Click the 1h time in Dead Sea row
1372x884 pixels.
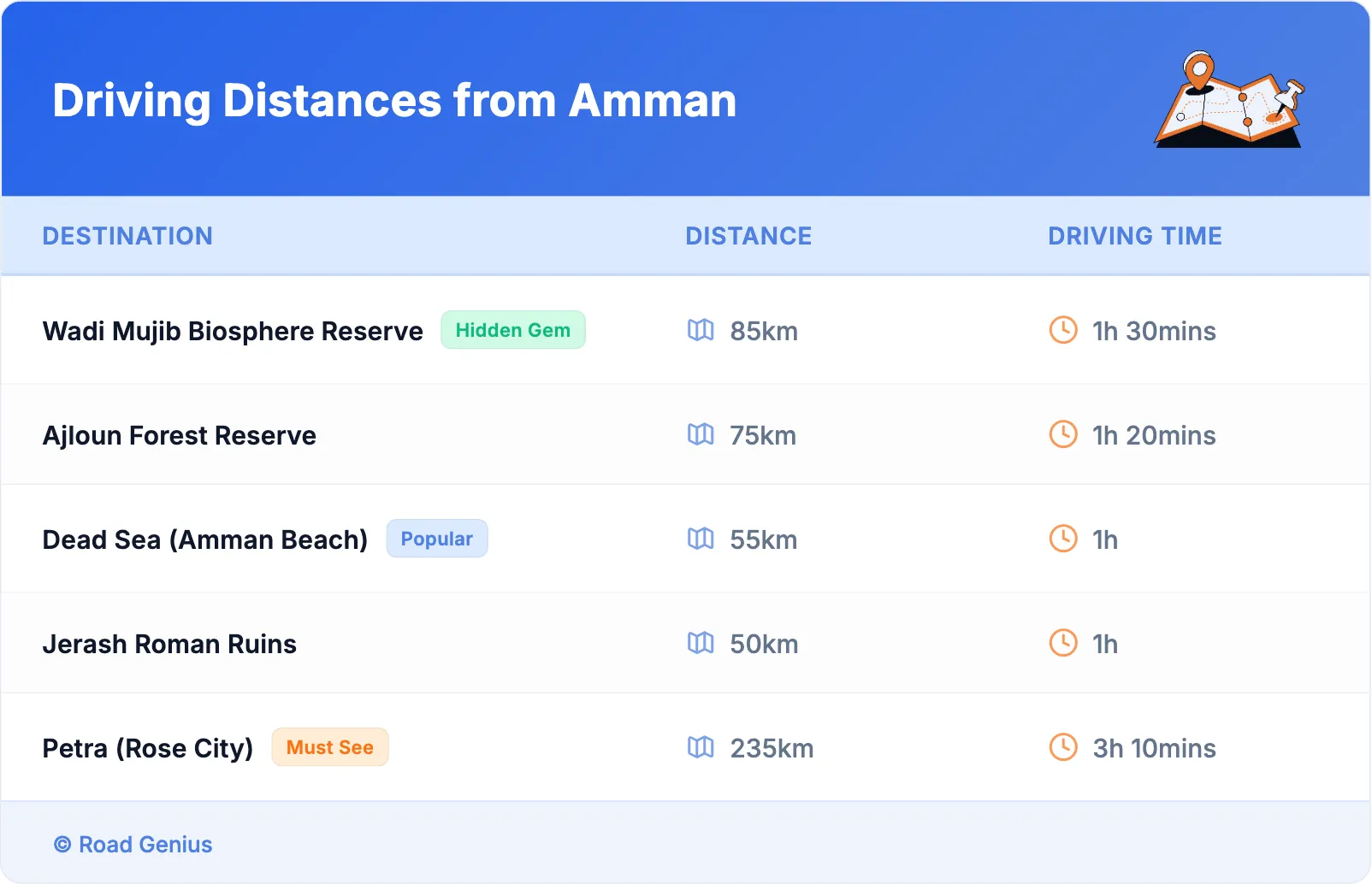tap(1105, 539)
